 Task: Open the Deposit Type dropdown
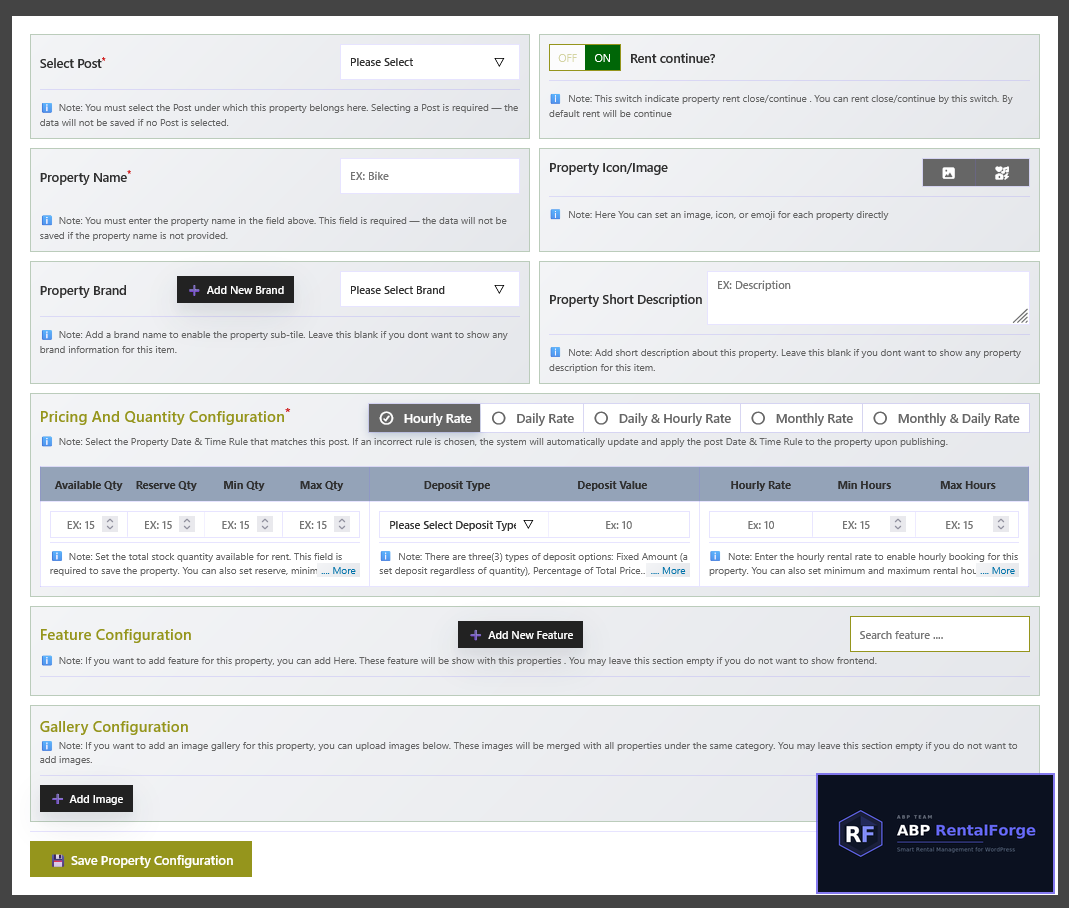tap(463, 525)
